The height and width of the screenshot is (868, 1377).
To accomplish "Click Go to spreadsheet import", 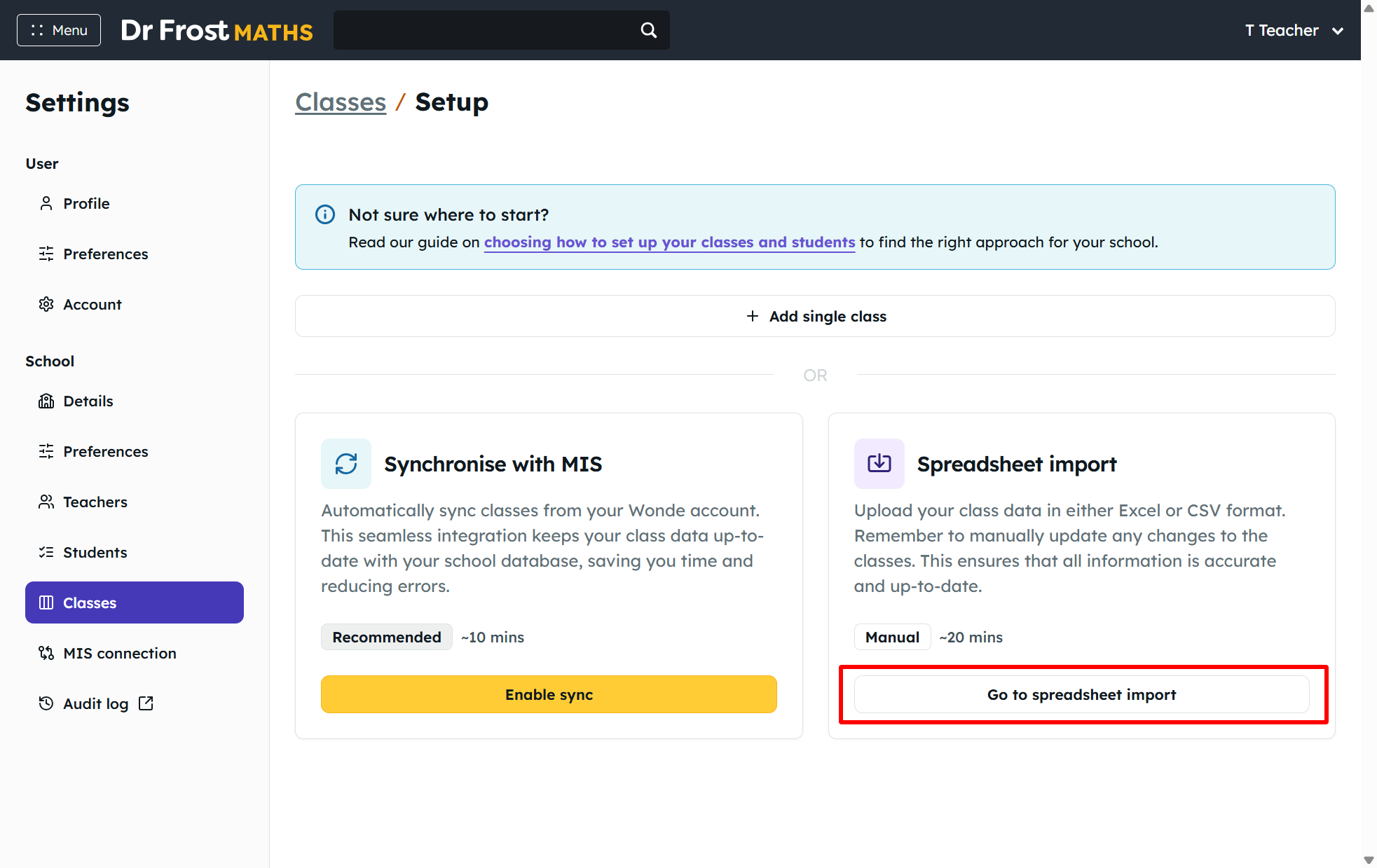I will pos(1081,694).
